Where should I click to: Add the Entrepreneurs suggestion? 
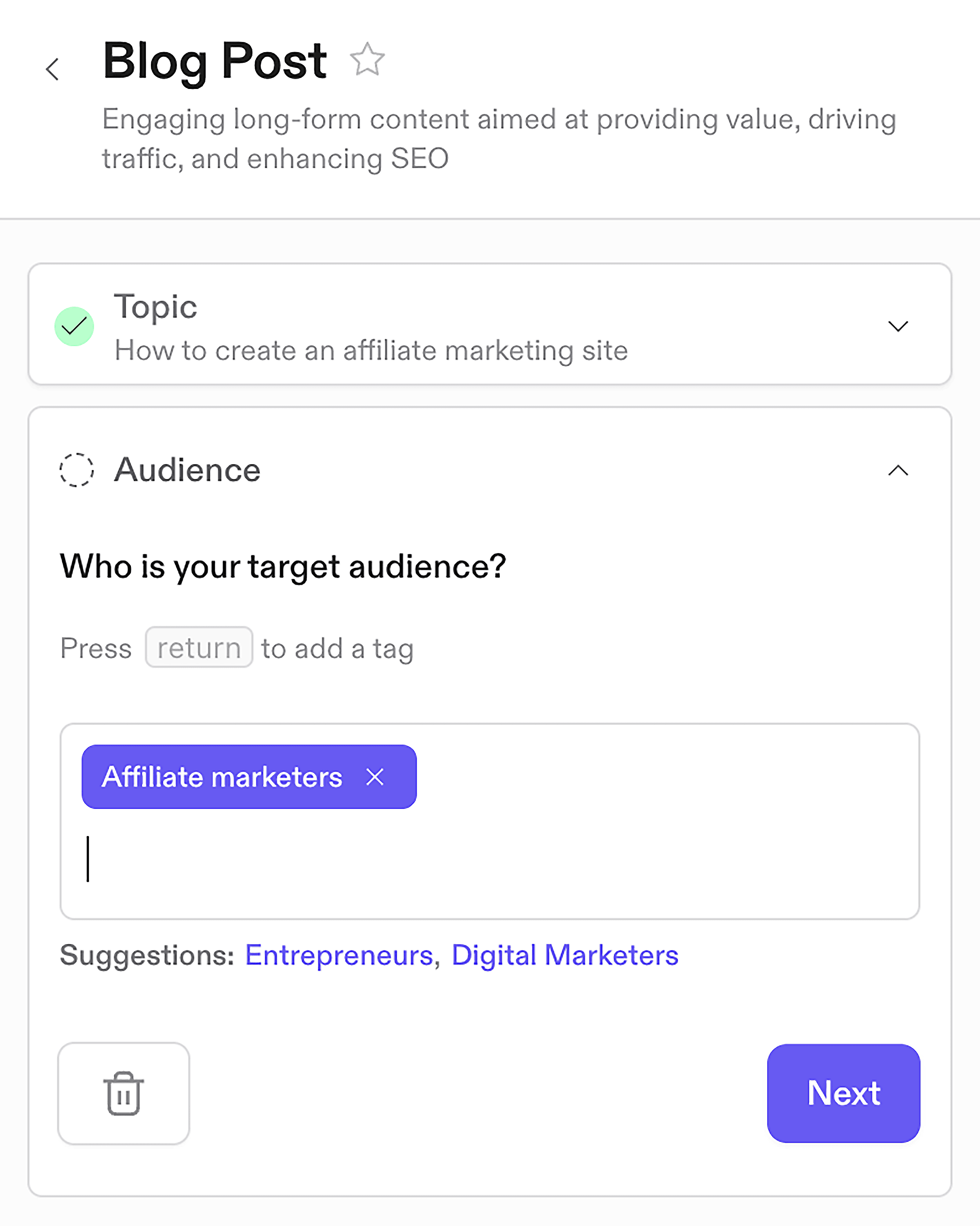339,955
